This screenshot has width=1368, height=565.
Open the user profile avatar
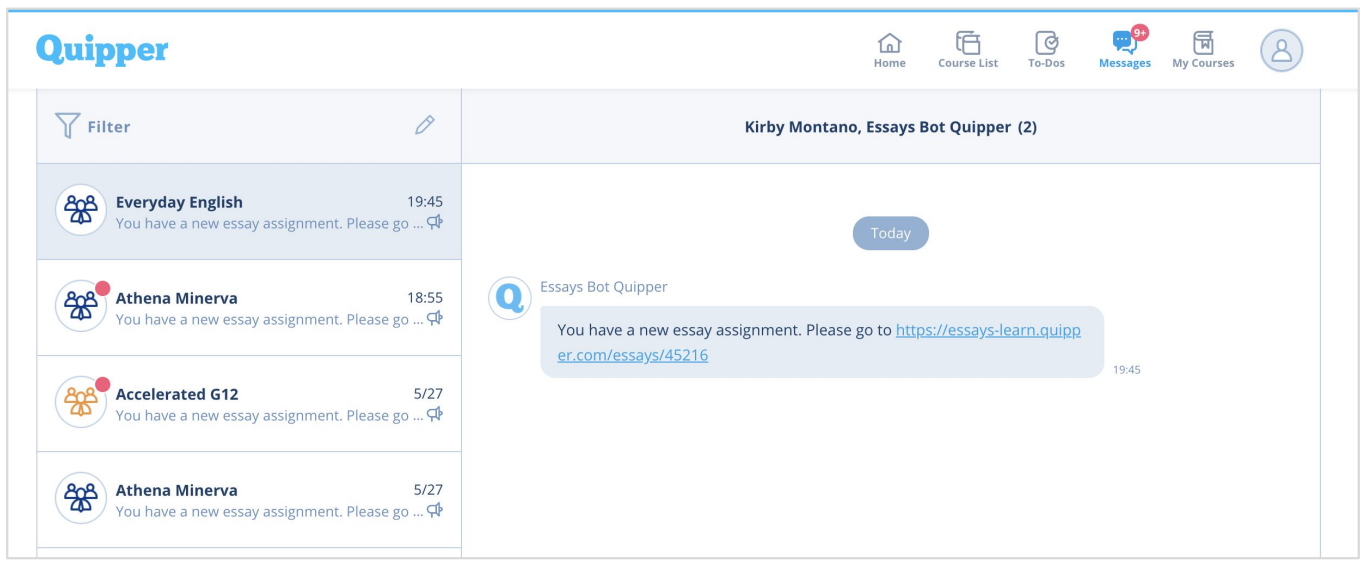pyautogui.click(x=1281, y=50)
